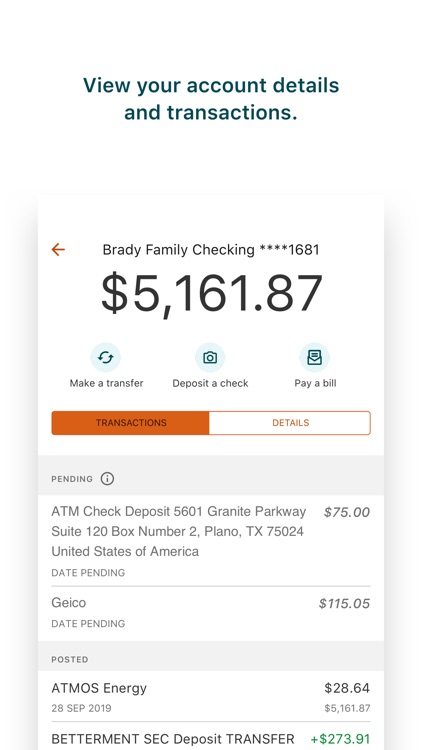Image resolution: width=422 pixels, height=750 pixels.
Task: Tap the orange back arrow
Action: pos(58,249)
